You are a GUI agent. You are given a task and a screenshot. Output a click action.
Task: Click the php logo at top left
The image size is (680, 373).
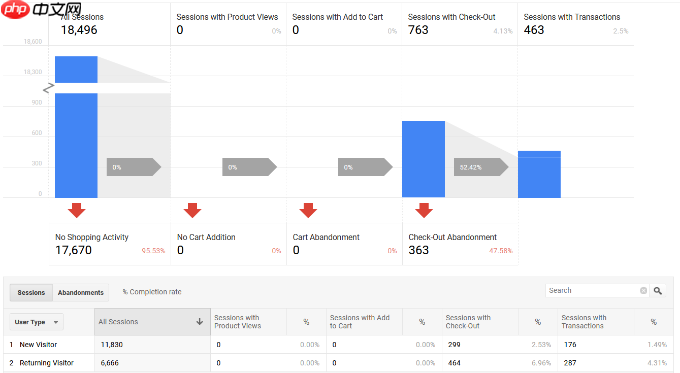pyautogui.click(x=15, y=9)
